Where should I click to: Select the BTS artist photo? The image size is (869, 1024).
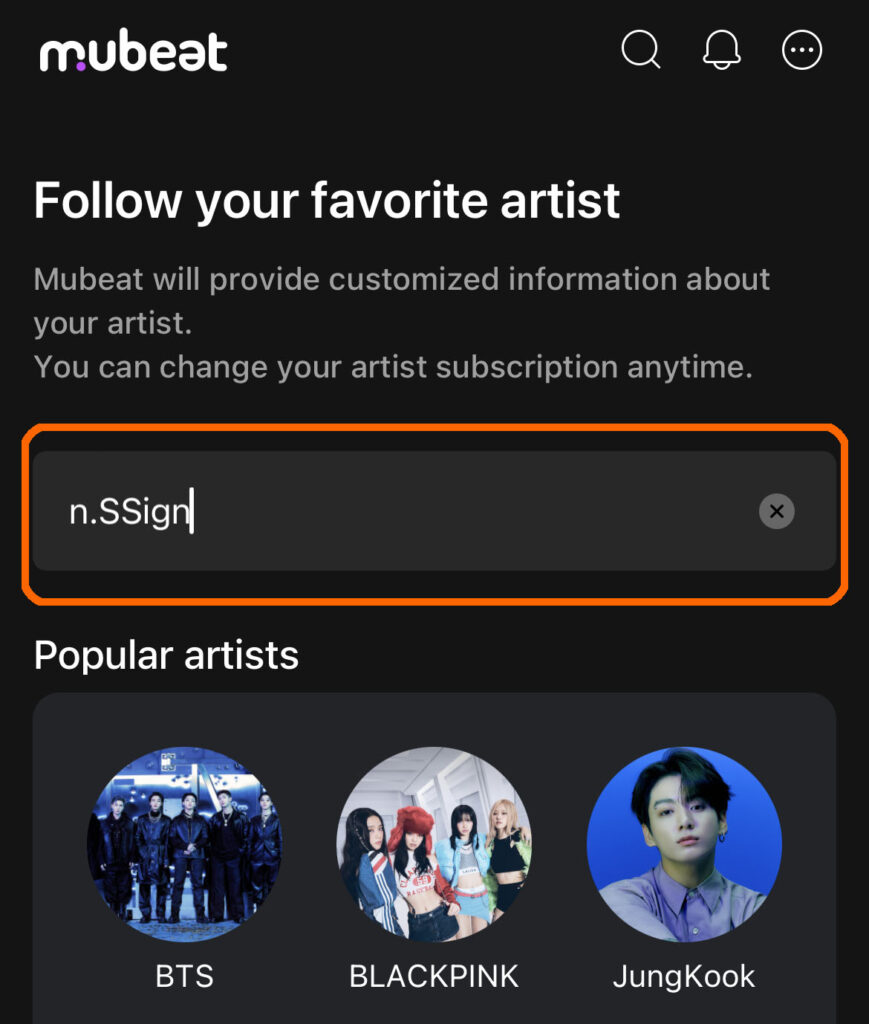185,844
